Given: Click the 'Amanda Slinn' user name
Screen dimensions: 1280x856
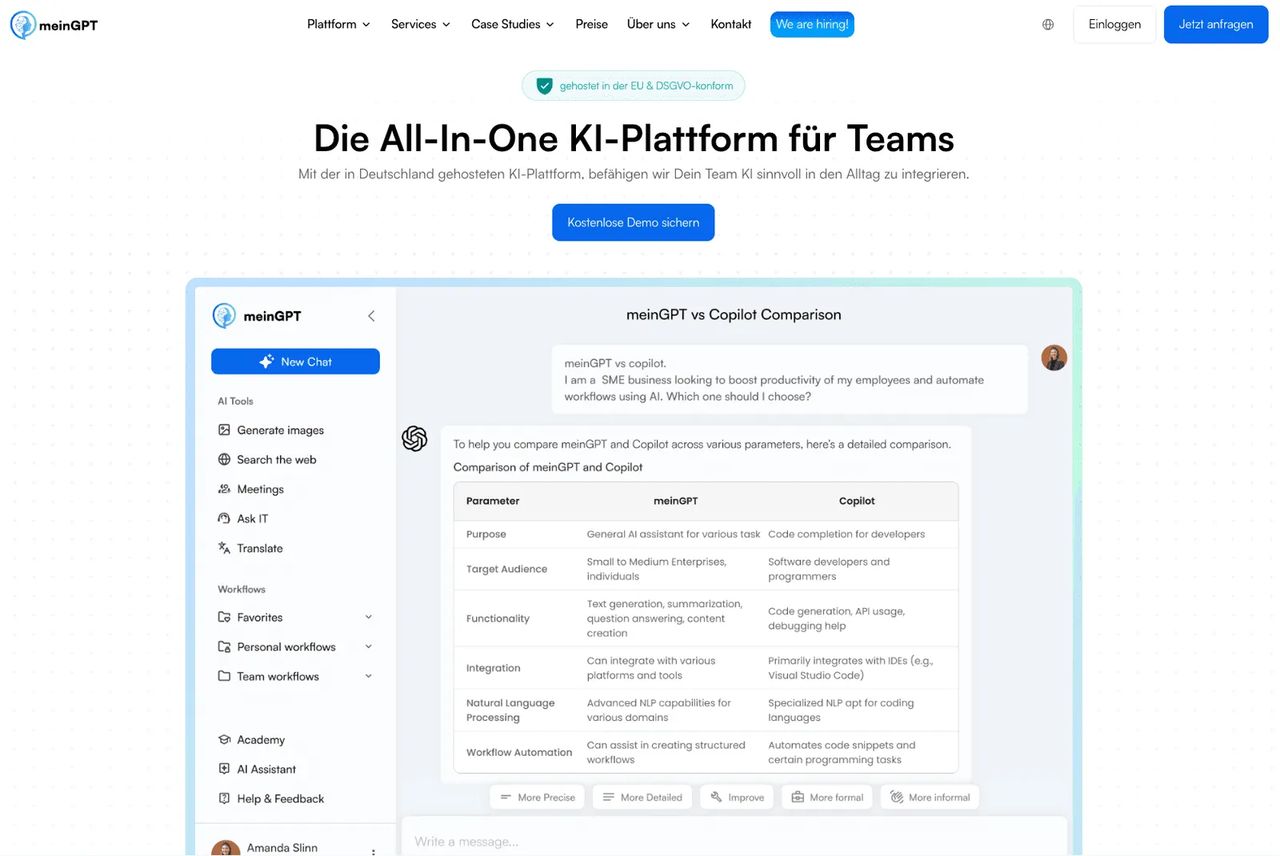Looking at the screenshot, I should [282, 848].
